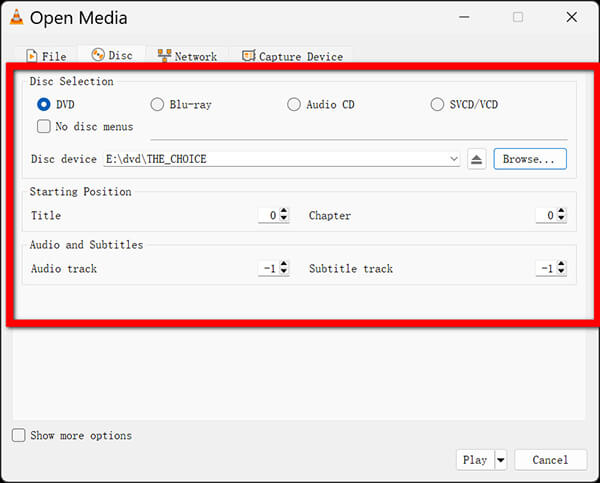Click the Title number spinner
The width and height of the screenshot is (600, 483).
(x=273, y=215)
